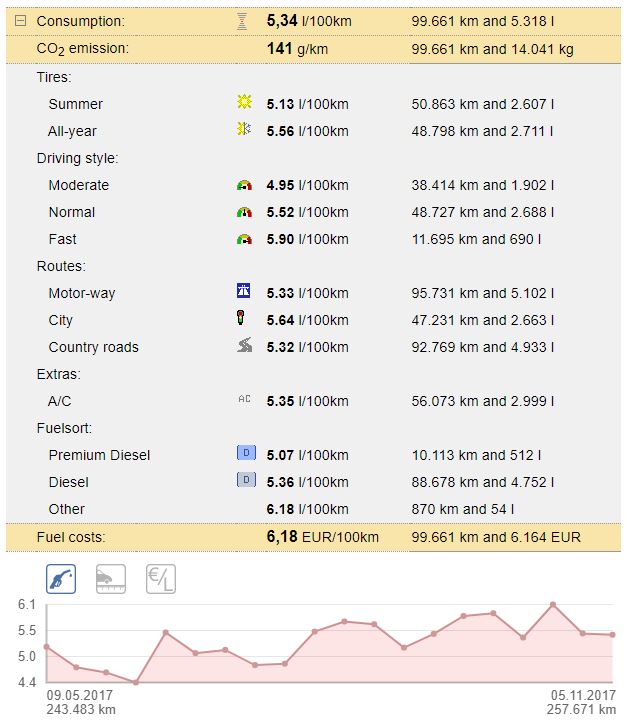Click the CO2 emission row label
This screenshot has width=627, height=723.
[82, 48]
